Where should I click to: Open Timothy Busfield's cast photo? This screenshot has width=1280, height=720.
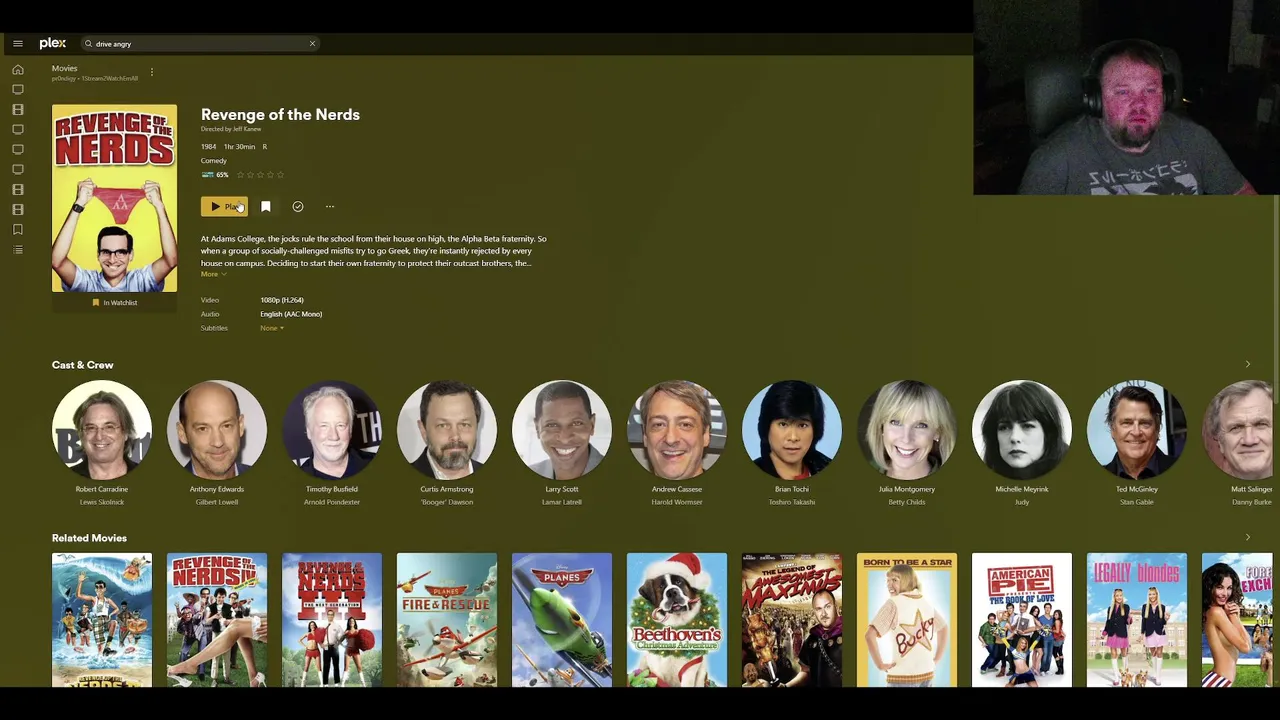pyautogui.click(x=332, y=430)
